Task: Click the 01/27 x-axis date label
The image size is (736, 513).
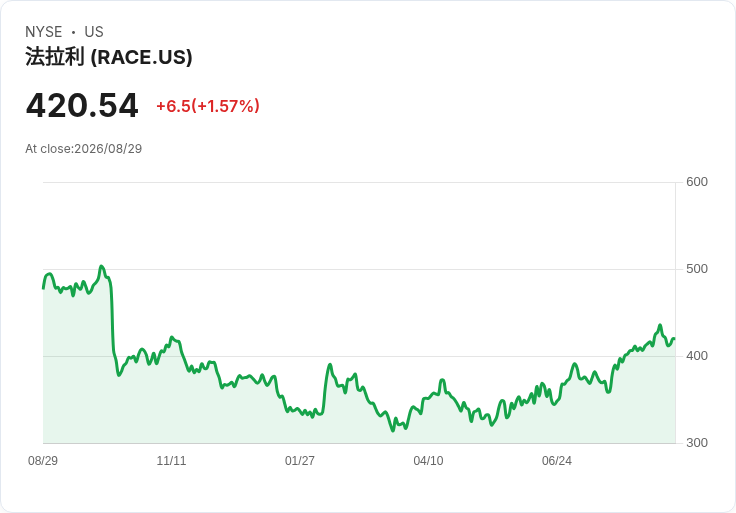Action: (x=299, y=461)
